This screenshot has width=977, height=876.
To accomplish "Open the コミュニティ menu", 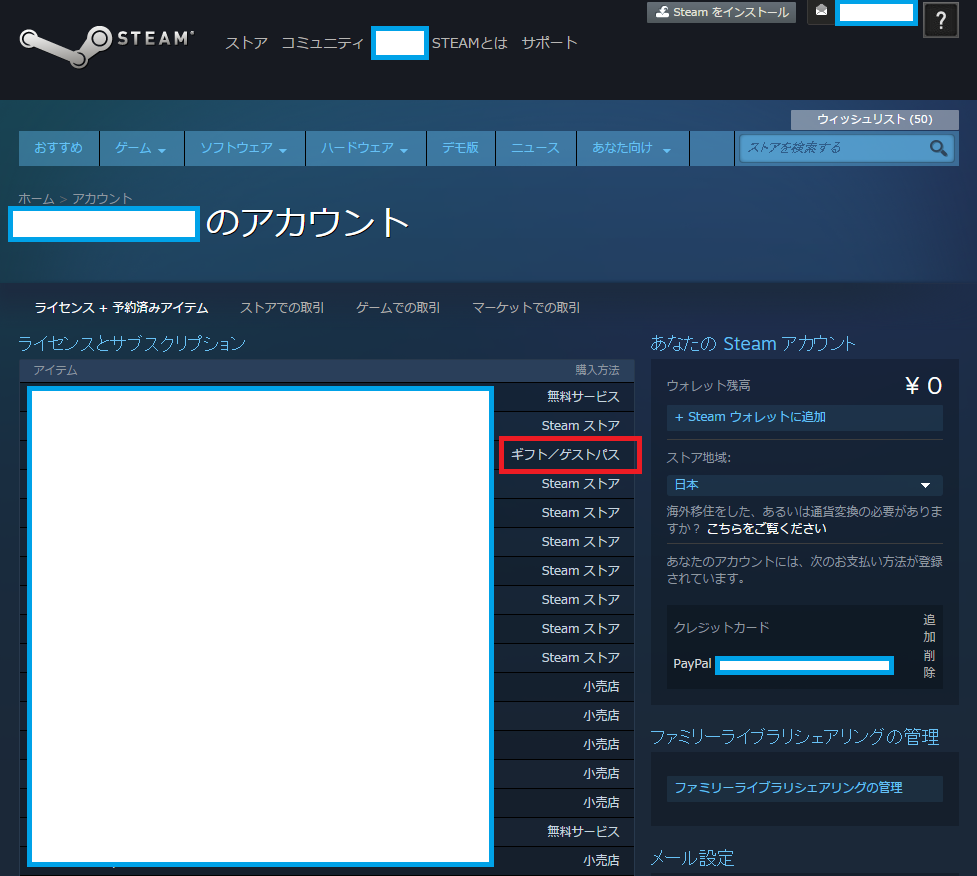I will 322,43.
